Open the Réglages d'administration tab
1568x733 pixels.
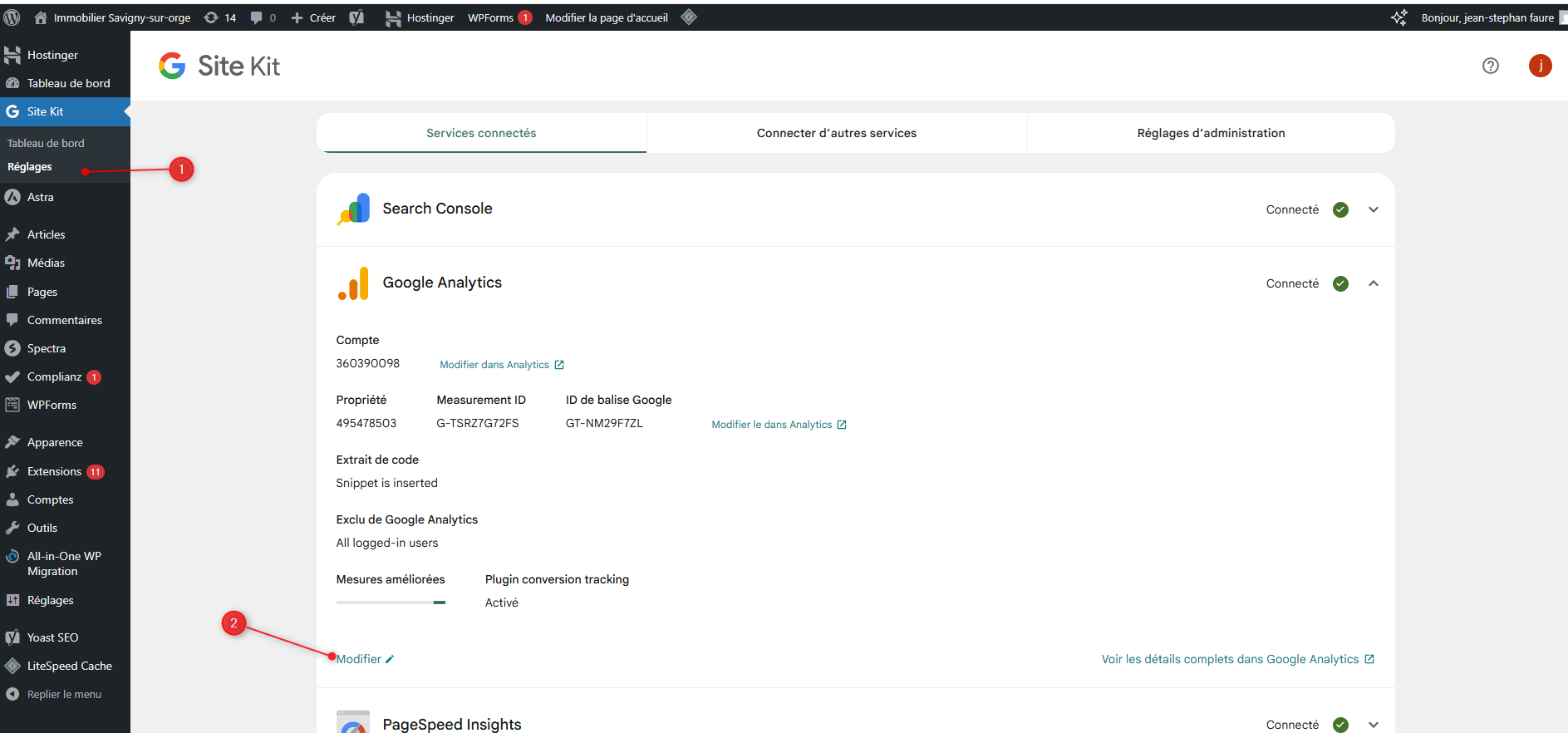pos(1210,133)
